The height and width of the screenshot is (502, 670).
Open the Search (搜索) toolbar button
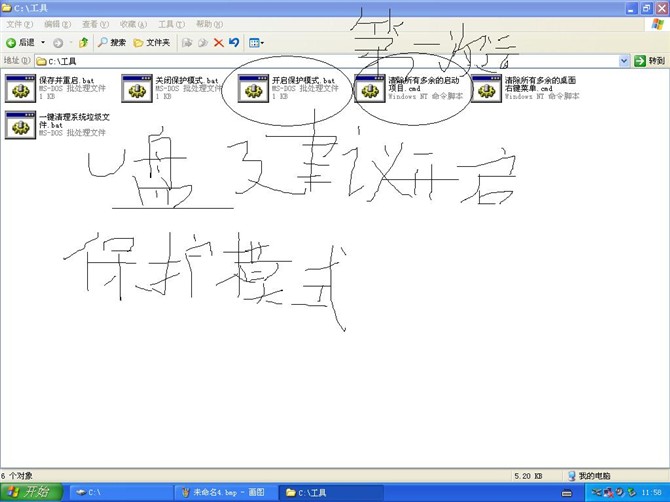[112, 43]
